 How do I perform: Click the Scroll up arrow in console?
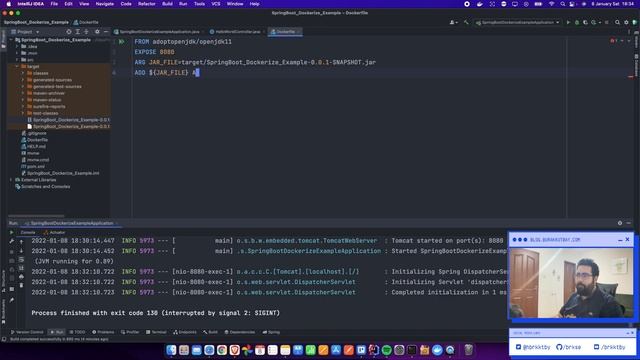click(21, 242)
